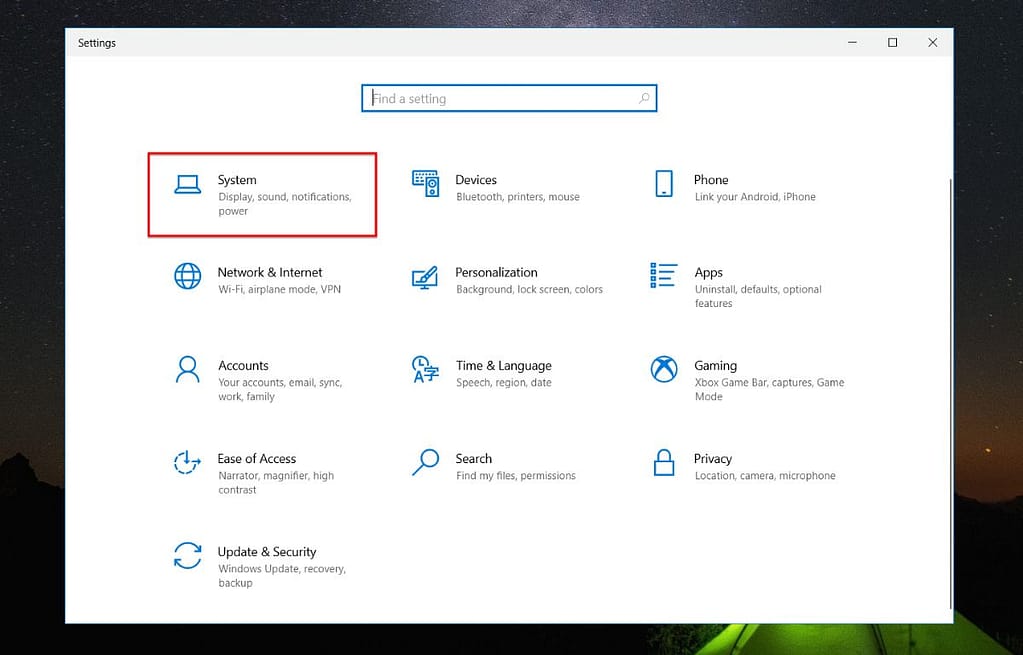Click 'Speech, region, date' description

point(504,382)
